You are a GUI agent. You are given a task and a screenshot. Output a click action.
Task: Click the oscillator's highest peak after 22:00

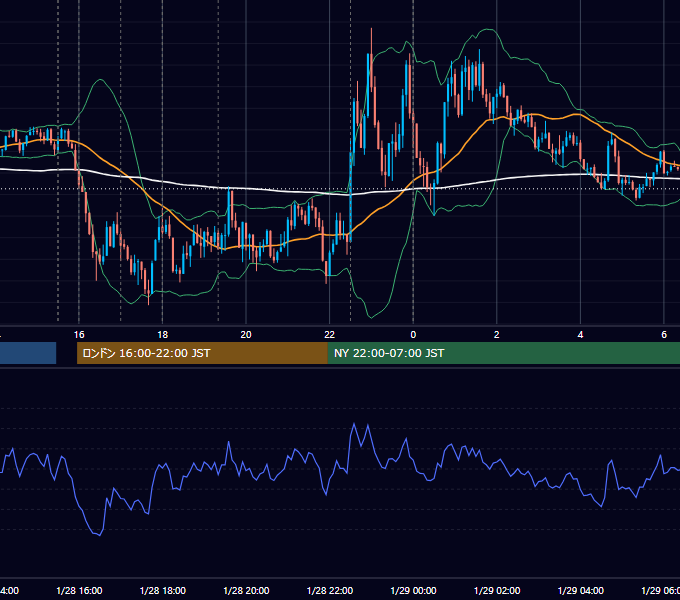[354, 424]
